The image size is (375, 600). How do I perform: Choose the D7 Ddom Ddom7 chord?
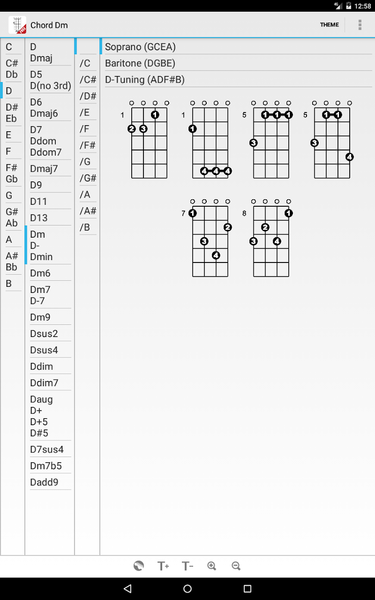click(50, 141)
